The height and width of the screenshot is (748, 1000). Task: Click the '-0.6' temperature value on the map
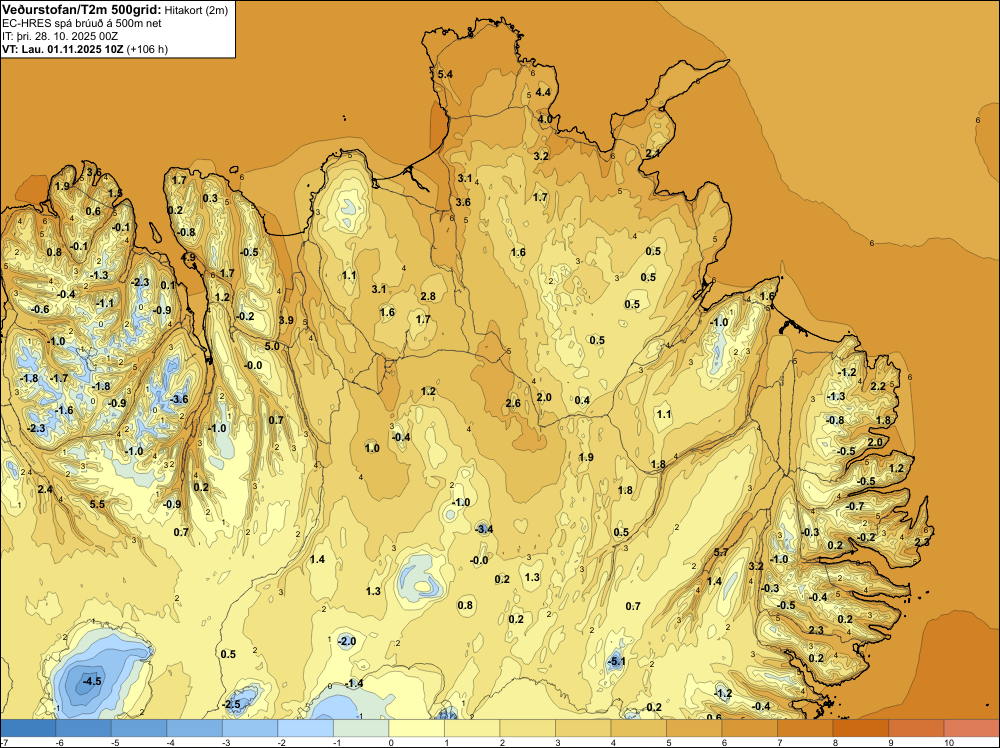[40, 309]
